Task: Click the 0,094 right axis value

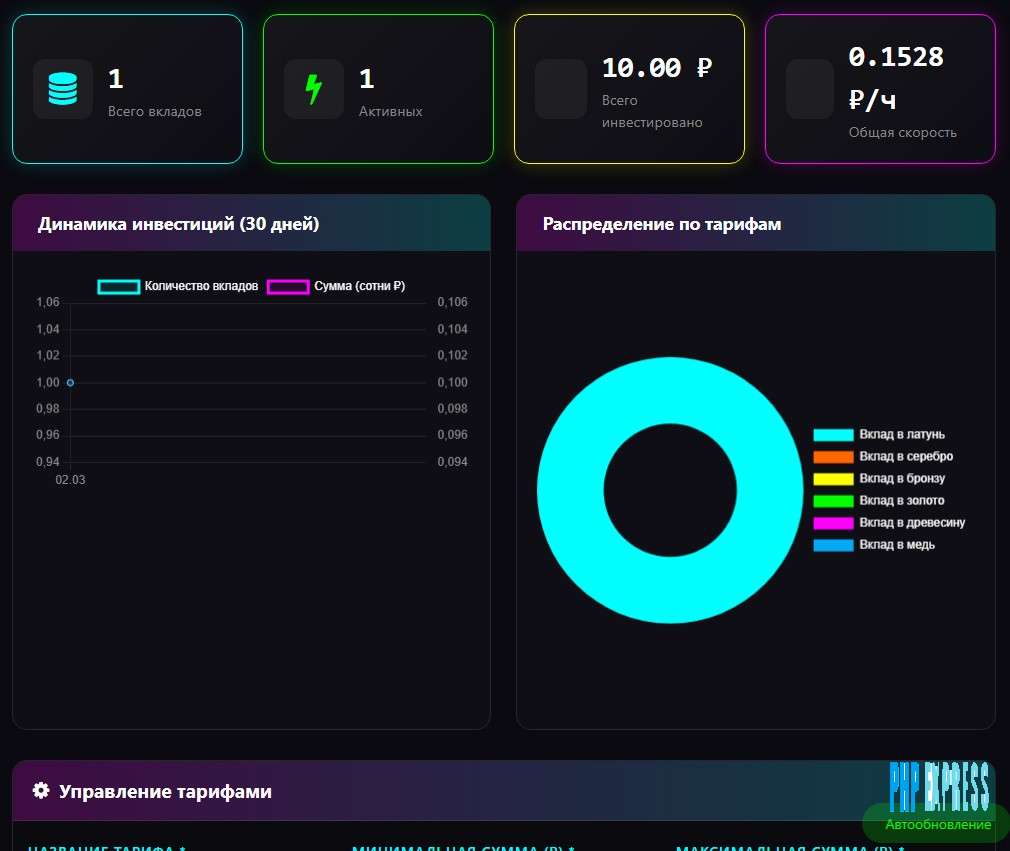Action: click(x=452, y=462)
